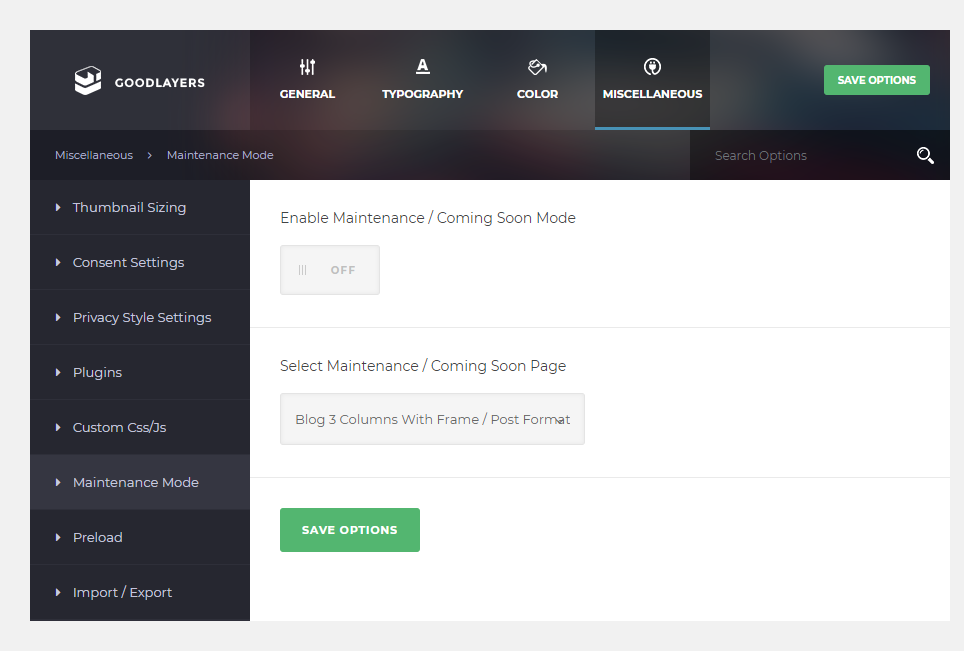Open Thumbnail Sizing section
The height and width of the screenshot is (651, 964).
coord(140,207)
